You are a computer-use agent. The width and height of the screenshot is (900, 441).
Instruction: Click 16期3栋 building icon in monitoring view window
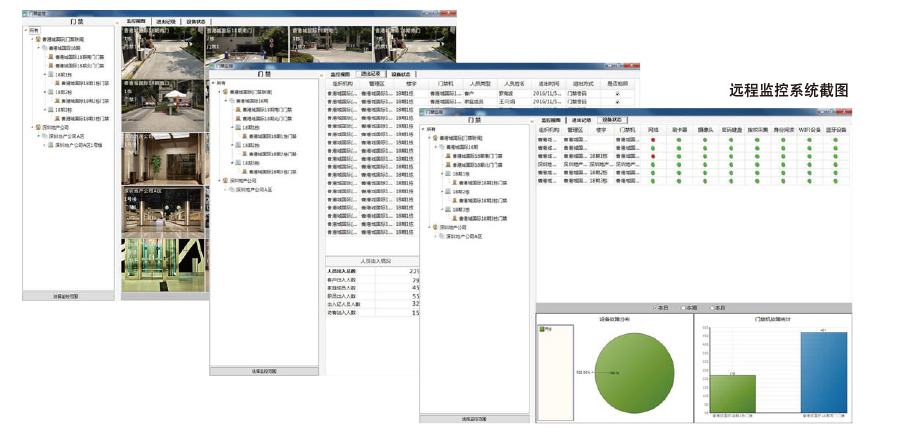(51, 110)
